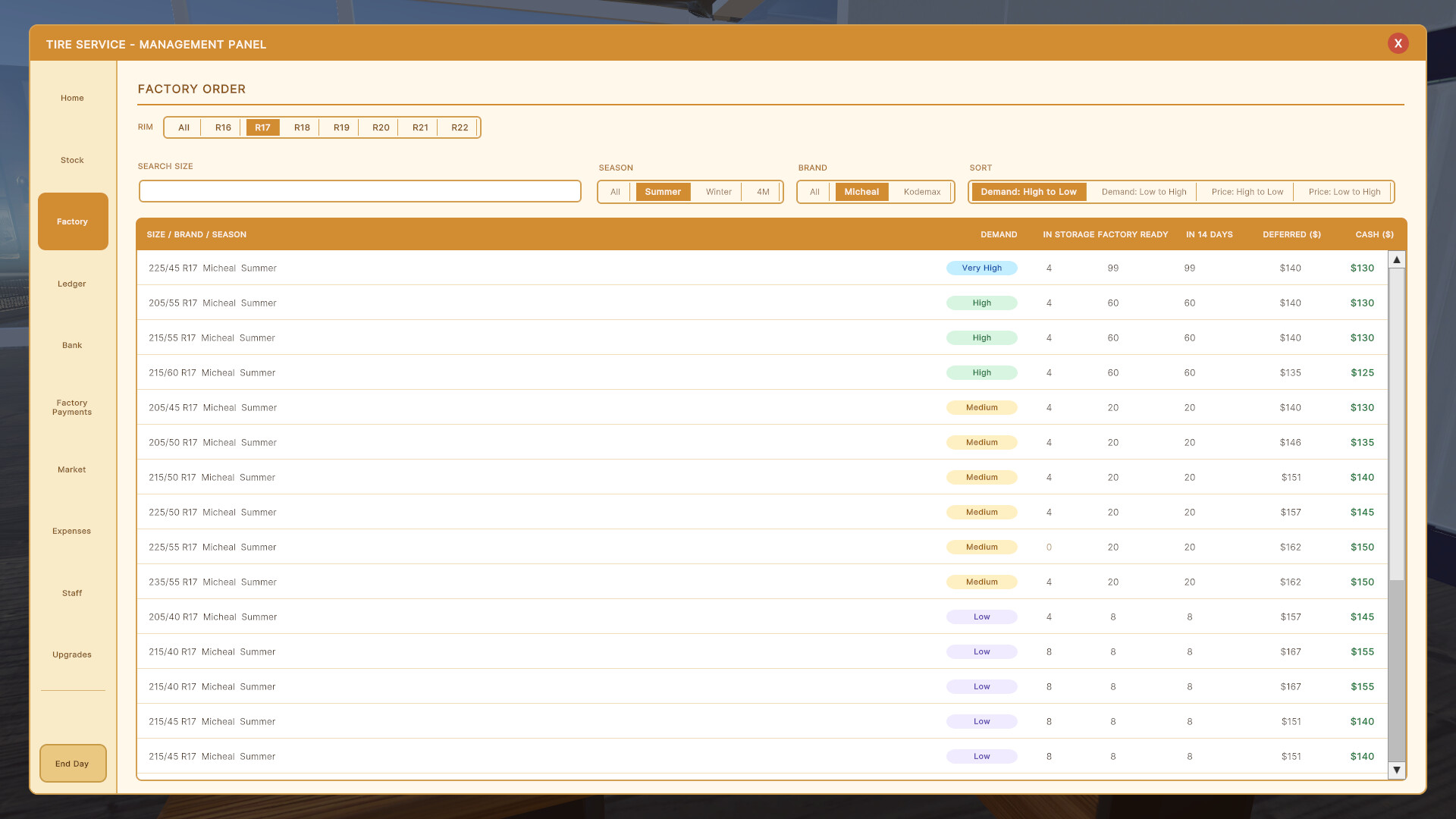Click the End Day button
The height and width of the screenshot is (819, 1456).
pyautogui.click(x=73, y=764)
